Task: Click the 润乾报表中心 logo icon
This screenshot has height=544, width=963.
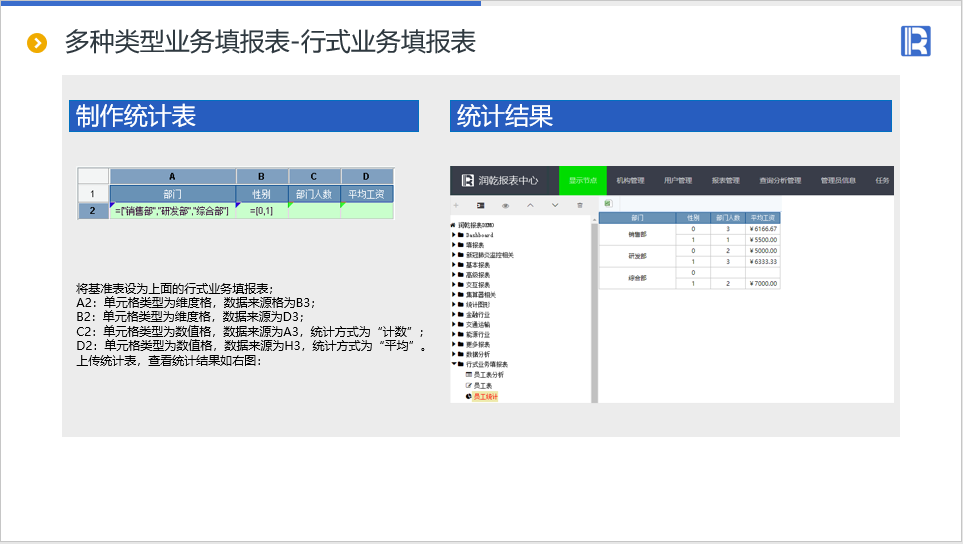Action: [x=467, y=181]
